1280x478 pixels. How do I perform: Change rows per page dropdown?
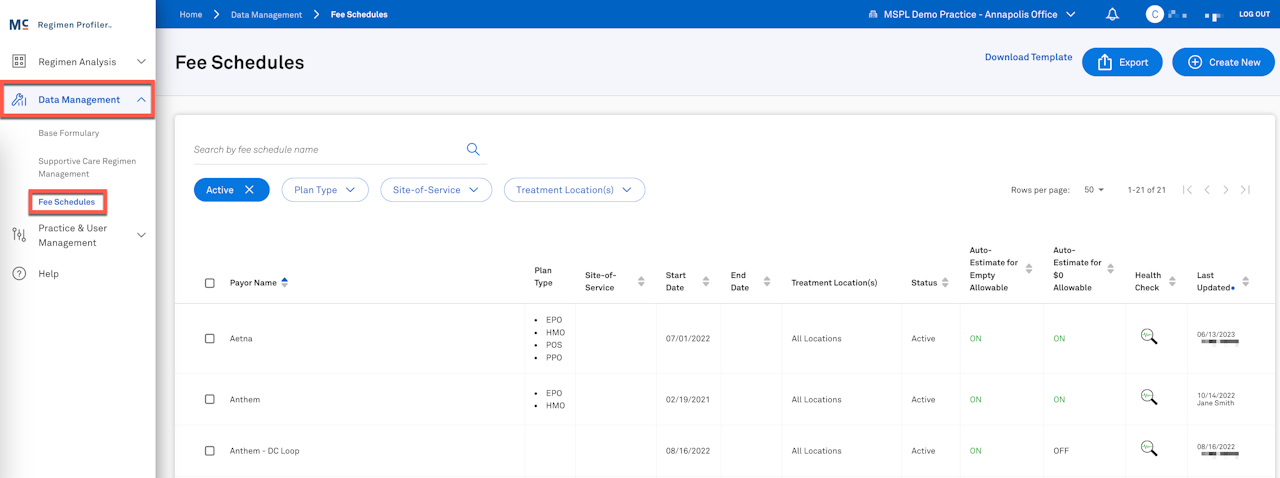1093,190
